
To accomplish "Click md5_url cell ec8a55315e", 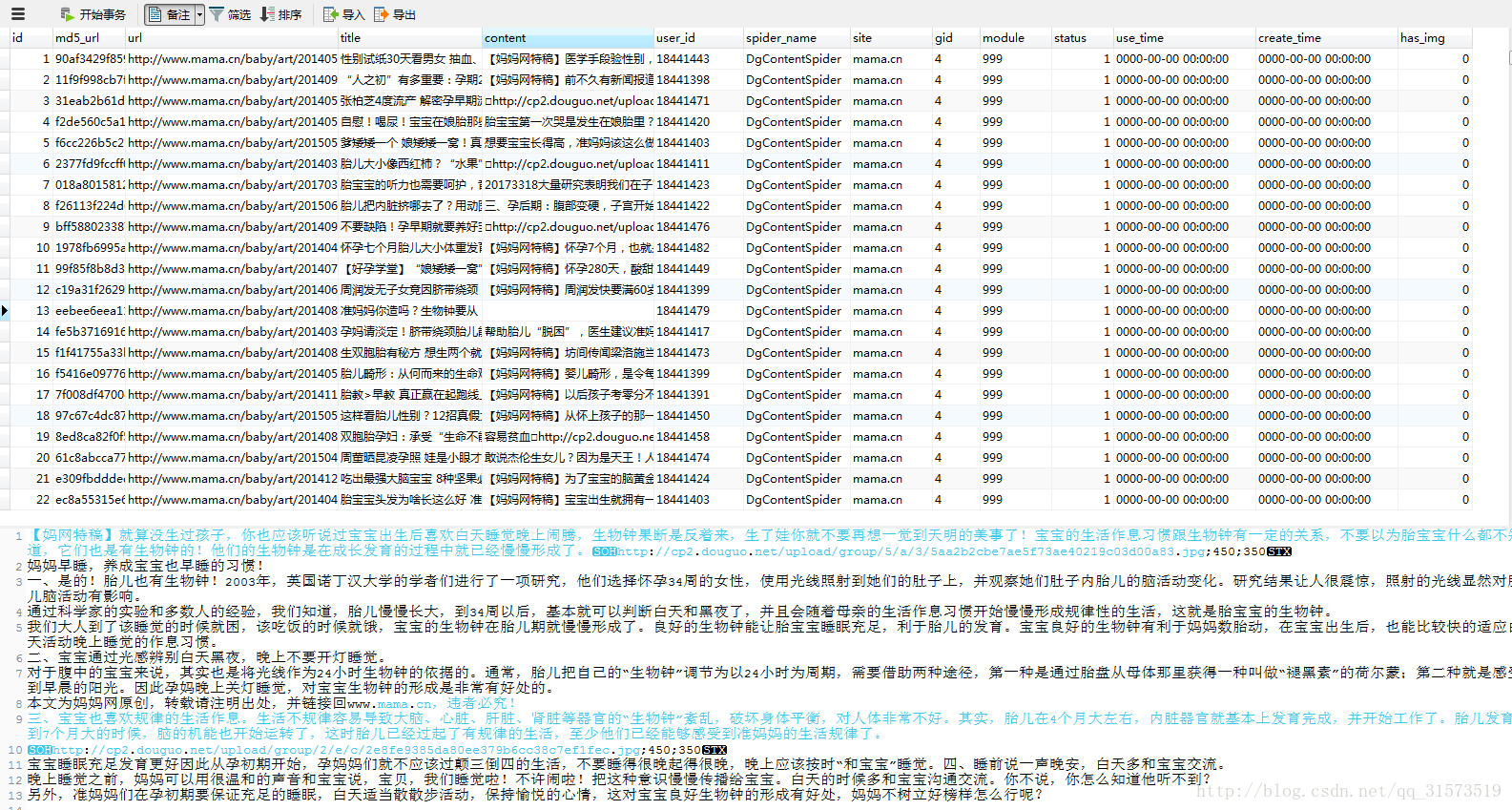I will pyautogui.click(x=89, y=500).
